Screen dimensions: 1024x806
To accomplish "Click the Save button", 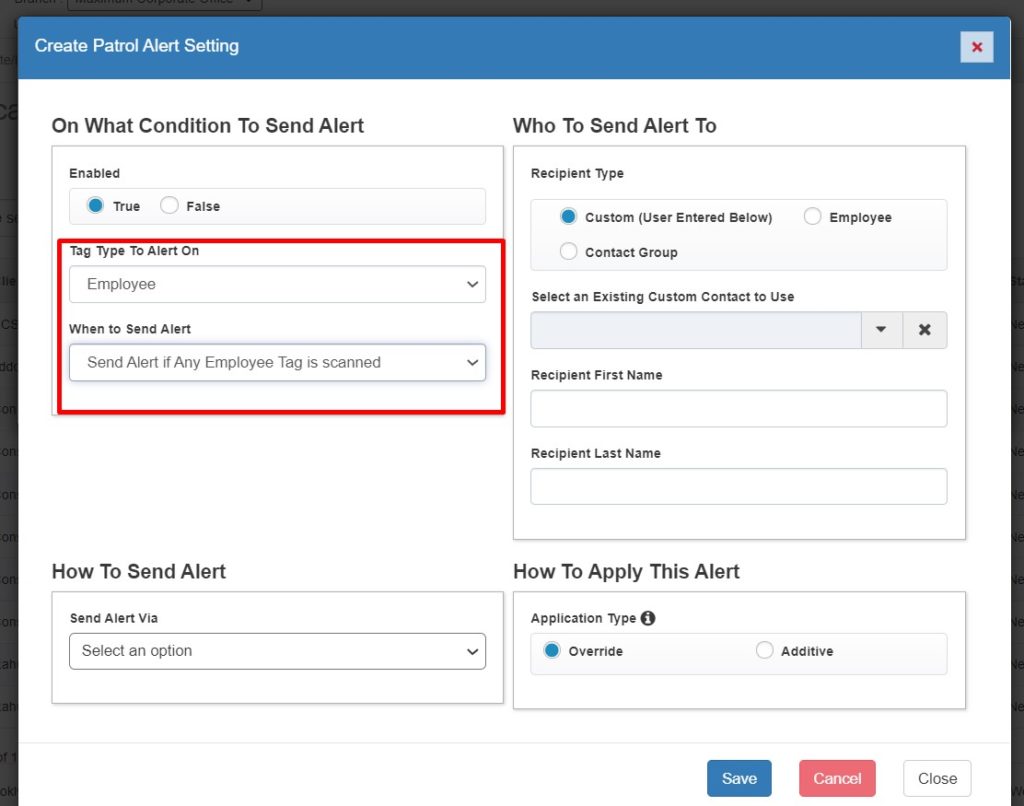I will click(x=739, y=779).
